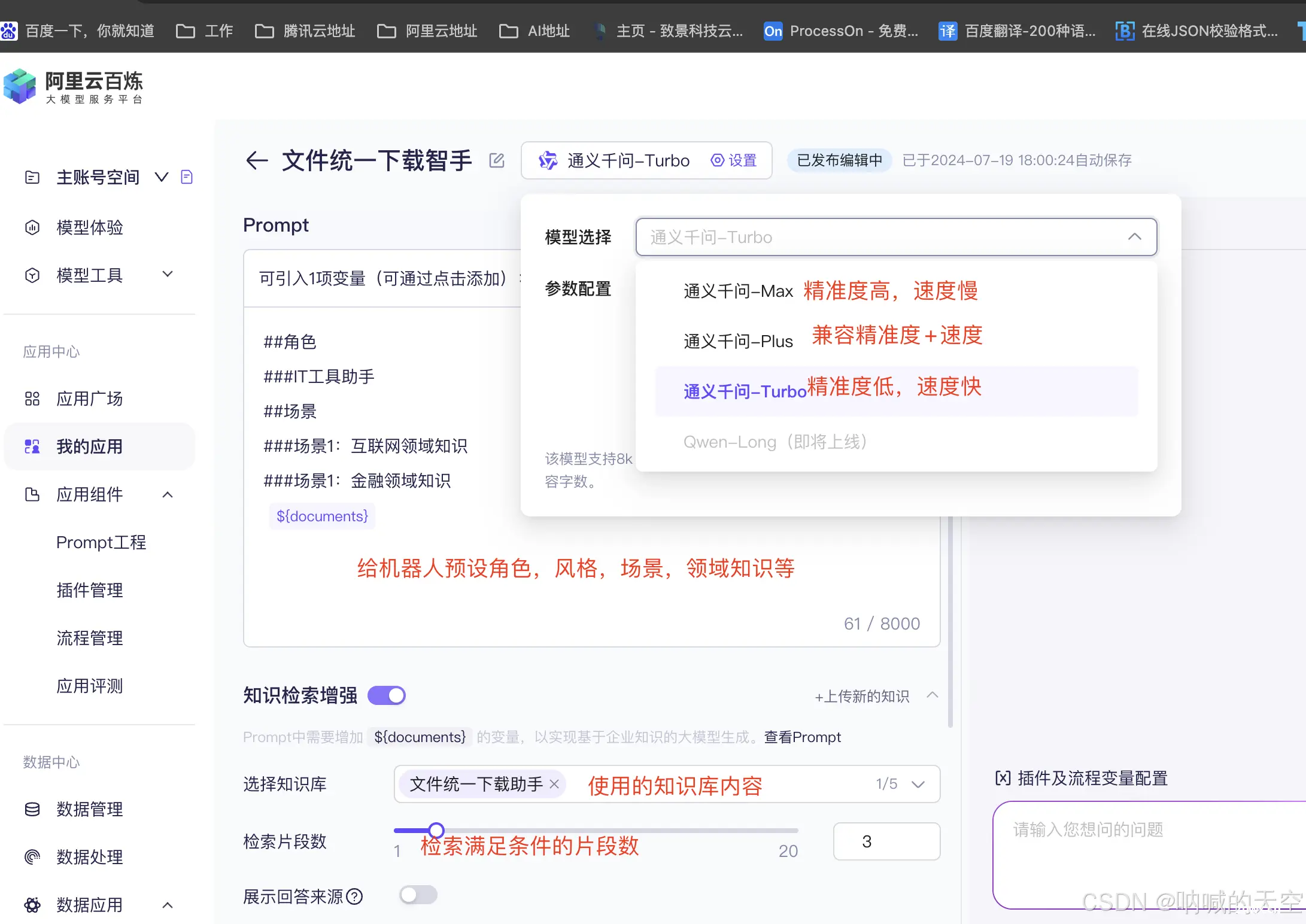Click the 我的应用 sidebar icon
The width and height of the screenshot is (1306, 924).
click(x=32, y=446)
